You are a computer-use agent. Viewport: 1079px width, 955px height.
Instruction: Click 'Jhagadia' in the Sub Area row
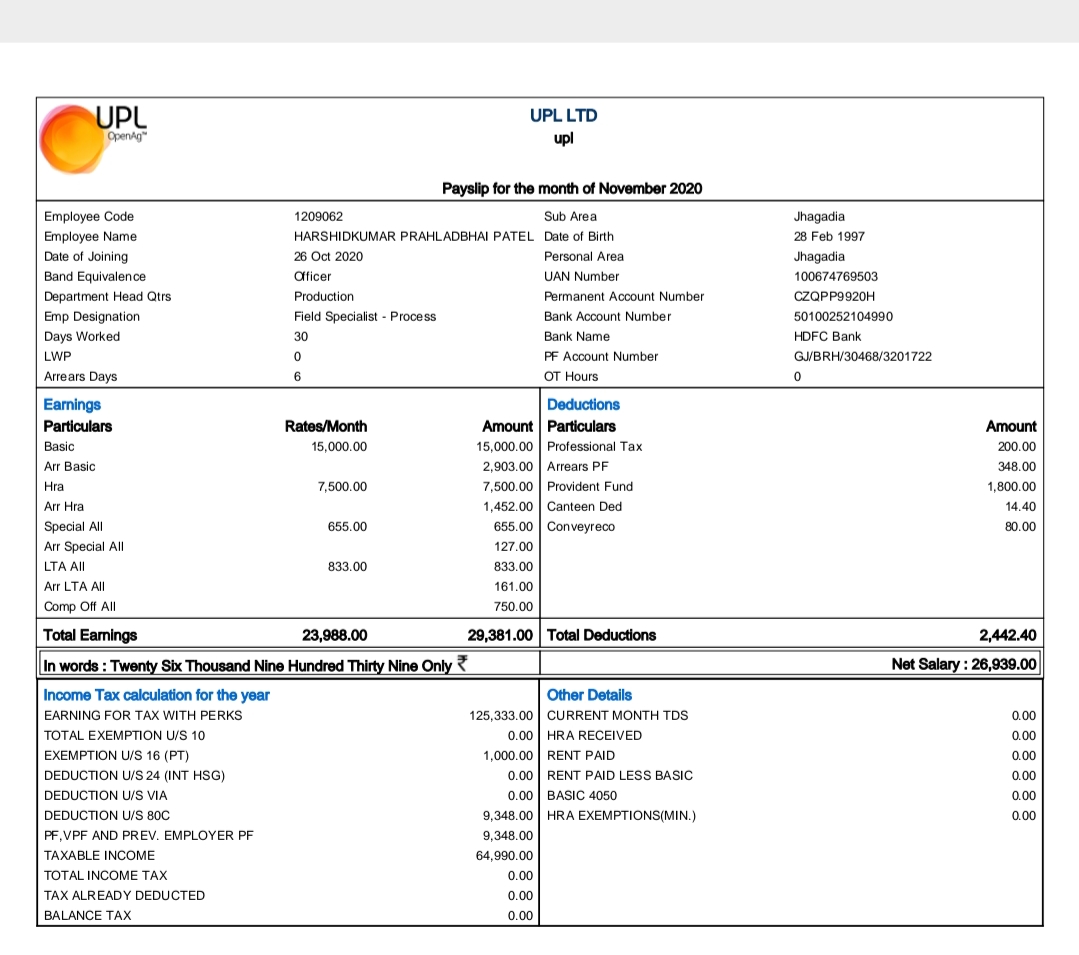[820, 217]
